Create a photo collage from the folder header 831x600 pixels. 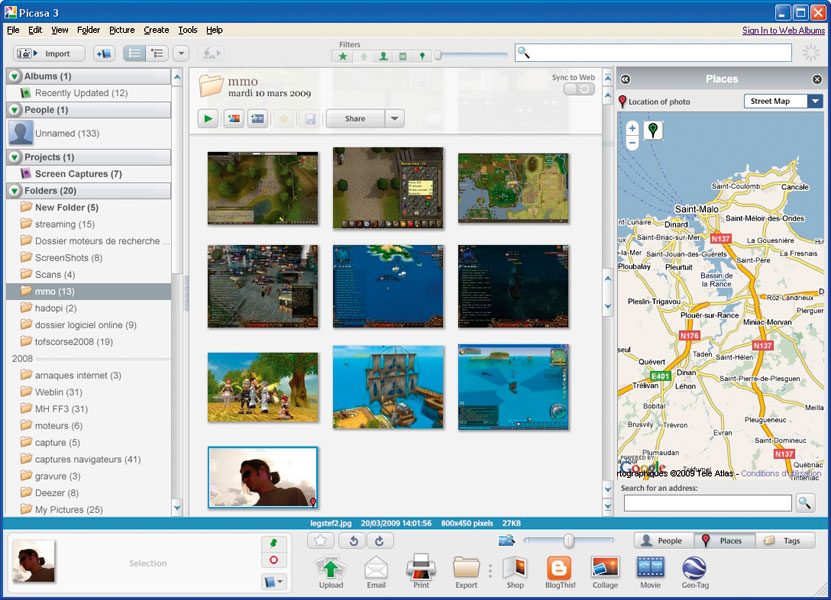pos(233,119)
